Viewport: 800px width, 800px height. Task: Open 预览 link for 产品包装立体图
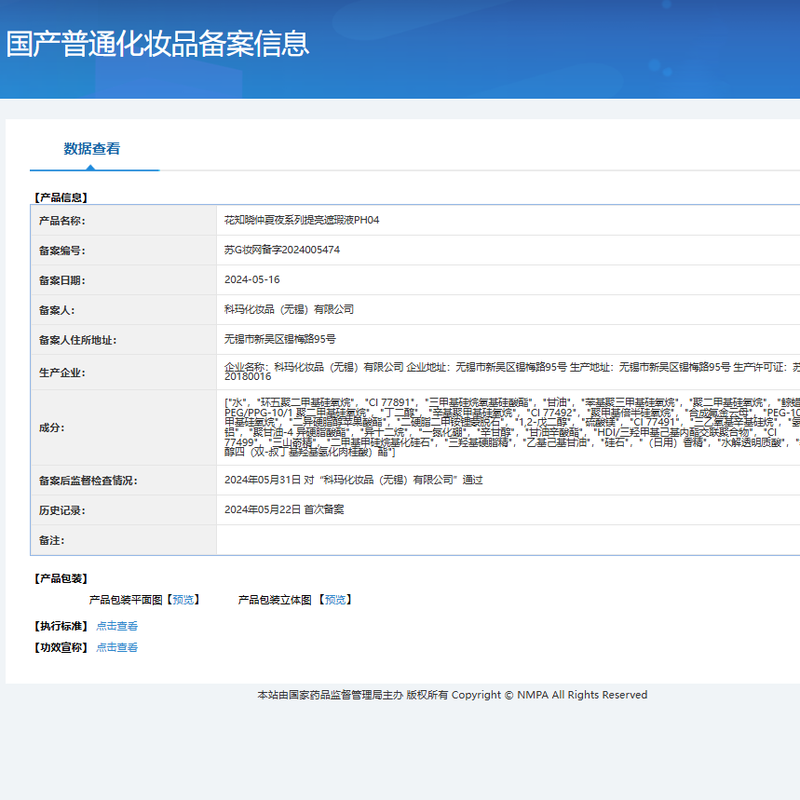(x=336, y=600)
